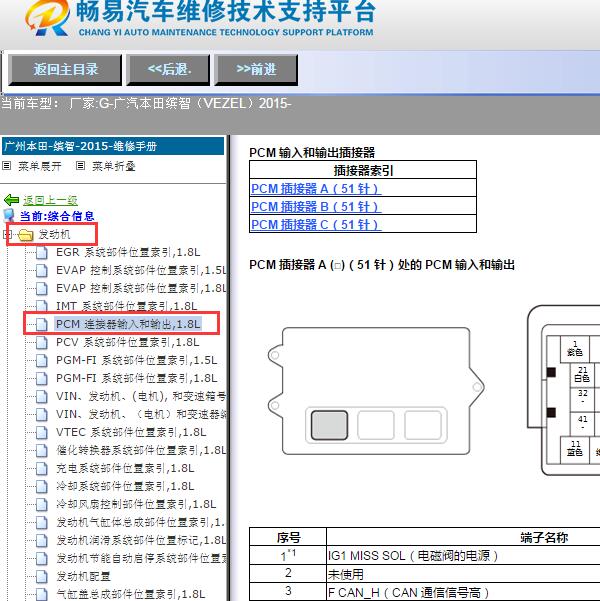Click the 冷却风扇 document icon
The height and width of the screenshot is (601, 600).
click(x=41, y=505)
